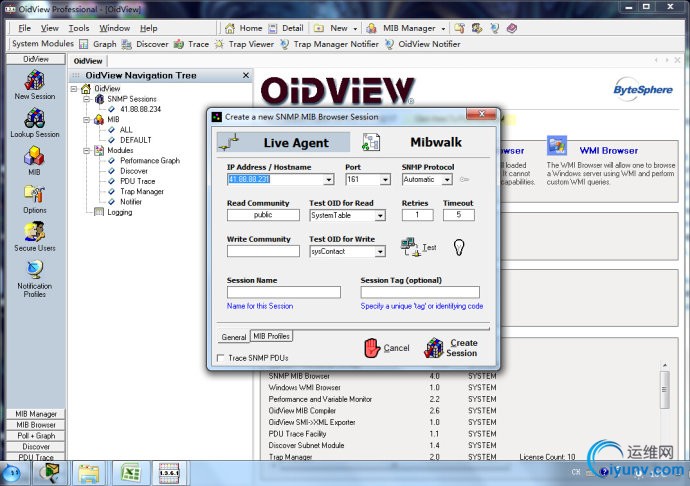
Task: Click the toolbar icon right of MIB Manager
Action: 459,28
